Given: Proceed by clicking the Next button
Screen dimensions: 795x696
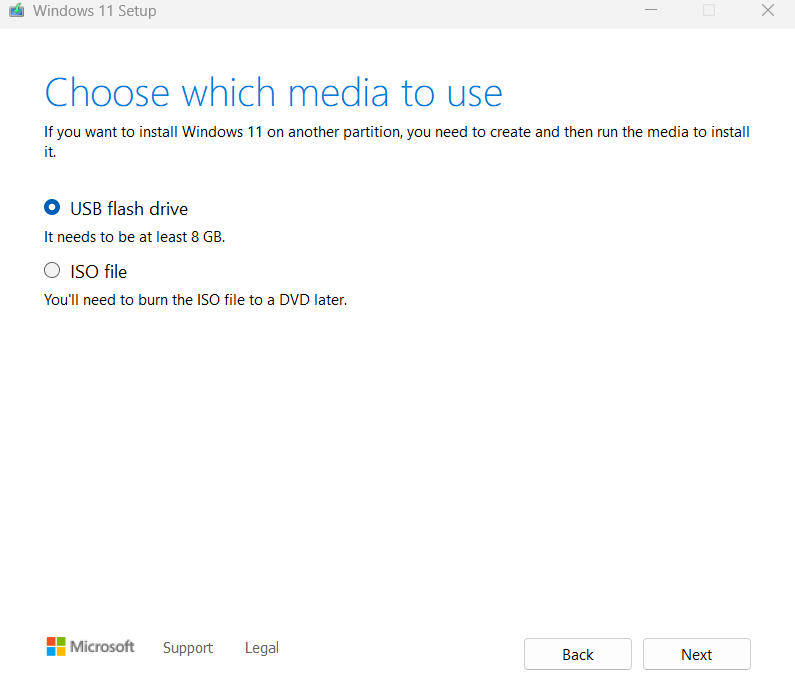Looking at the screenshot, I should pos(696,654).
